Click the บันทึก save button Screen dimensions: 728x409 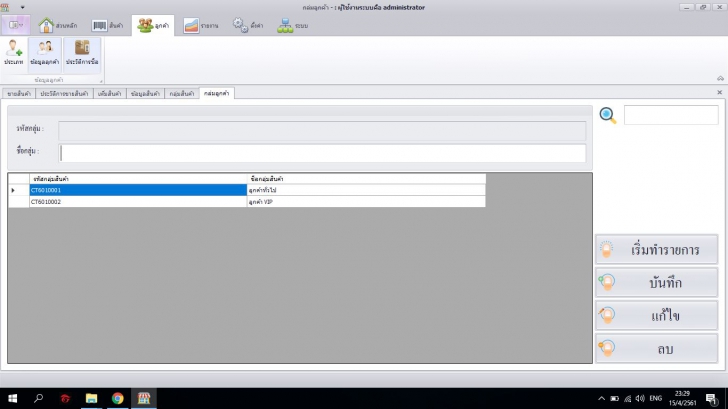[x=656, y=283]
